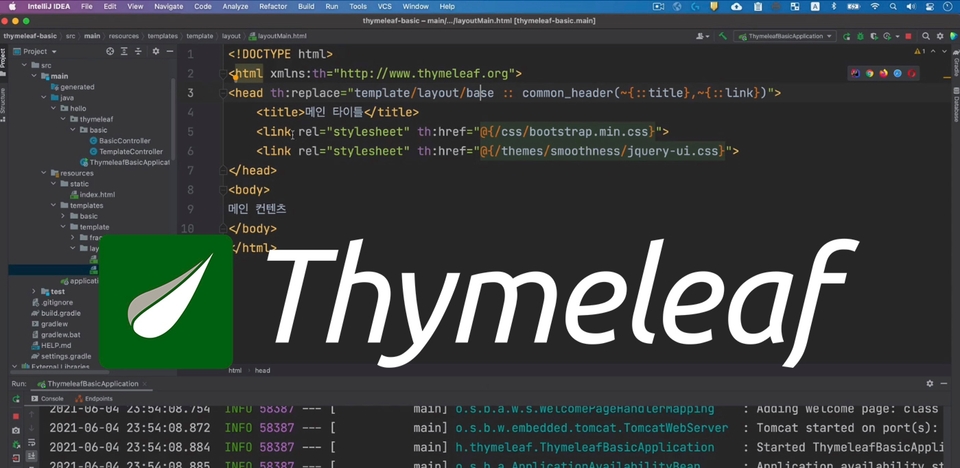The width and height of the screenshot is (960, 468).
Task: Open preview in Chrome browser icon
Action: [869, 74]
